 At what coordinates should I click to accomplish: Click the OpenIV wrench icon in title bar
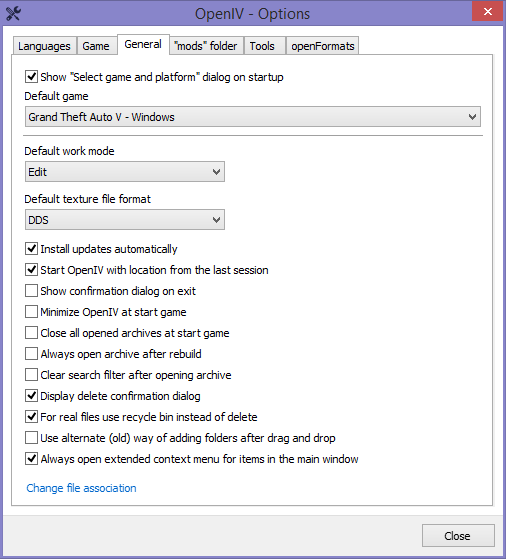coord(13,14)
